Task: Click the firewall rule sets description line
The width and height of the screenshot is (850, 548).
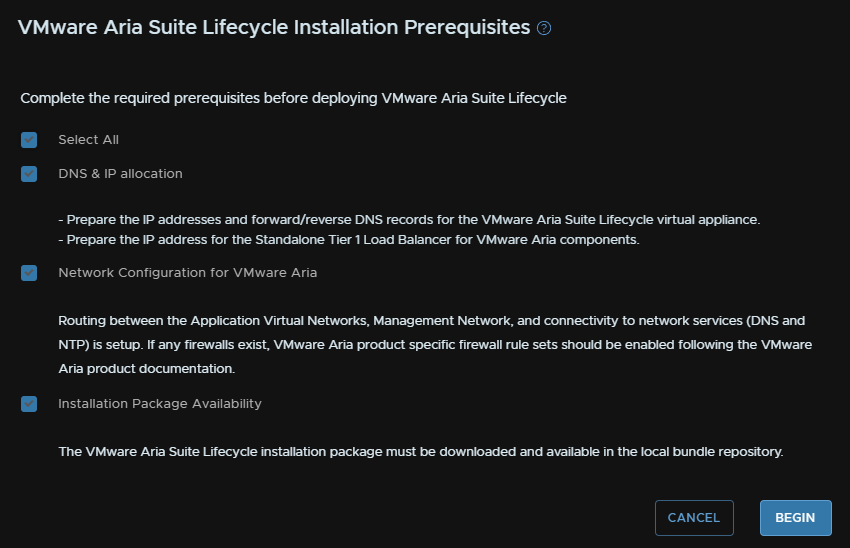Action: point(435,345)
